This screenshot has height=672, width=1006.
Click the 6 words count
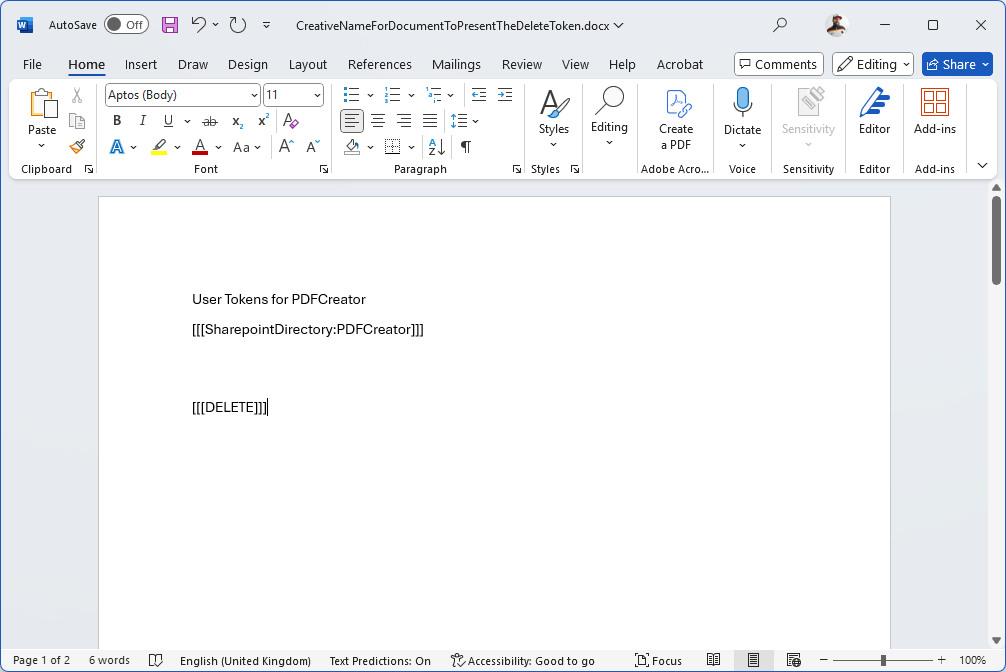(109, 660)
